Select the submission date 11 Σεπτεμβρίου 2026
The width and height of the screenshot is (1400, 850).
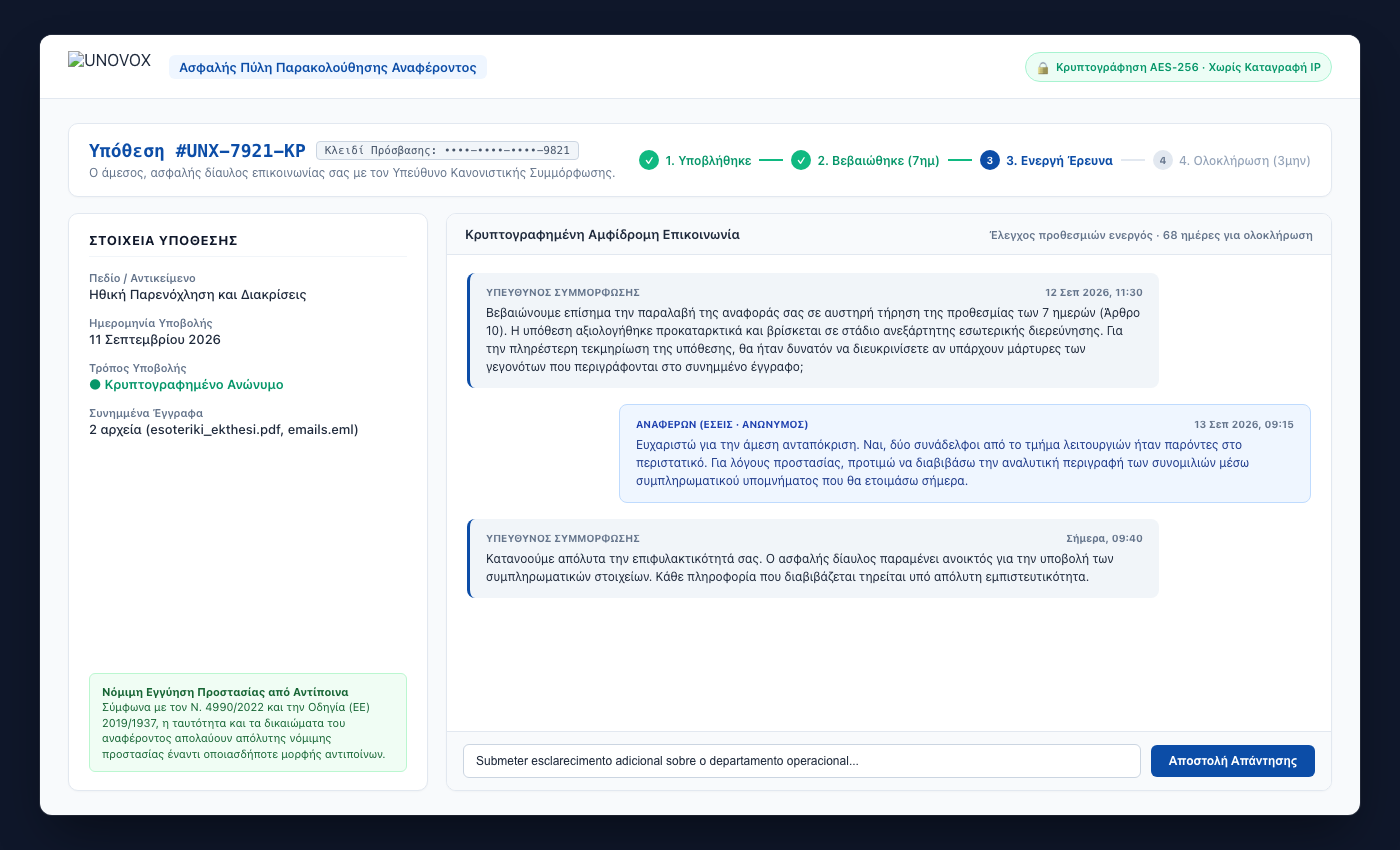(x=155, y=340)
